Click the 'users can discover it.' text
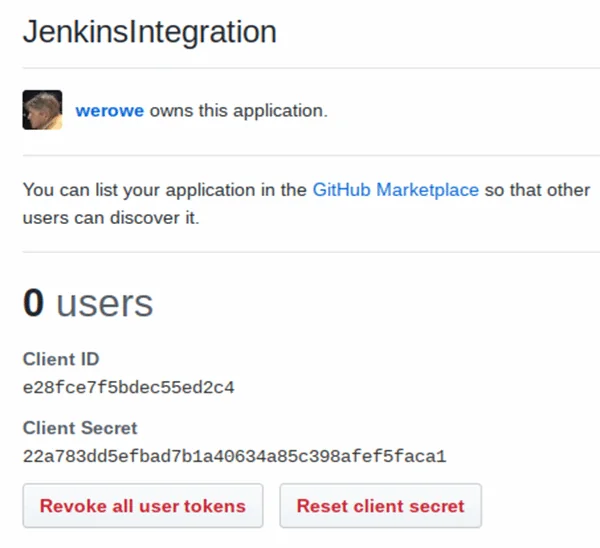The width and height of the screenshot is (600, 548). coord(111,218)
